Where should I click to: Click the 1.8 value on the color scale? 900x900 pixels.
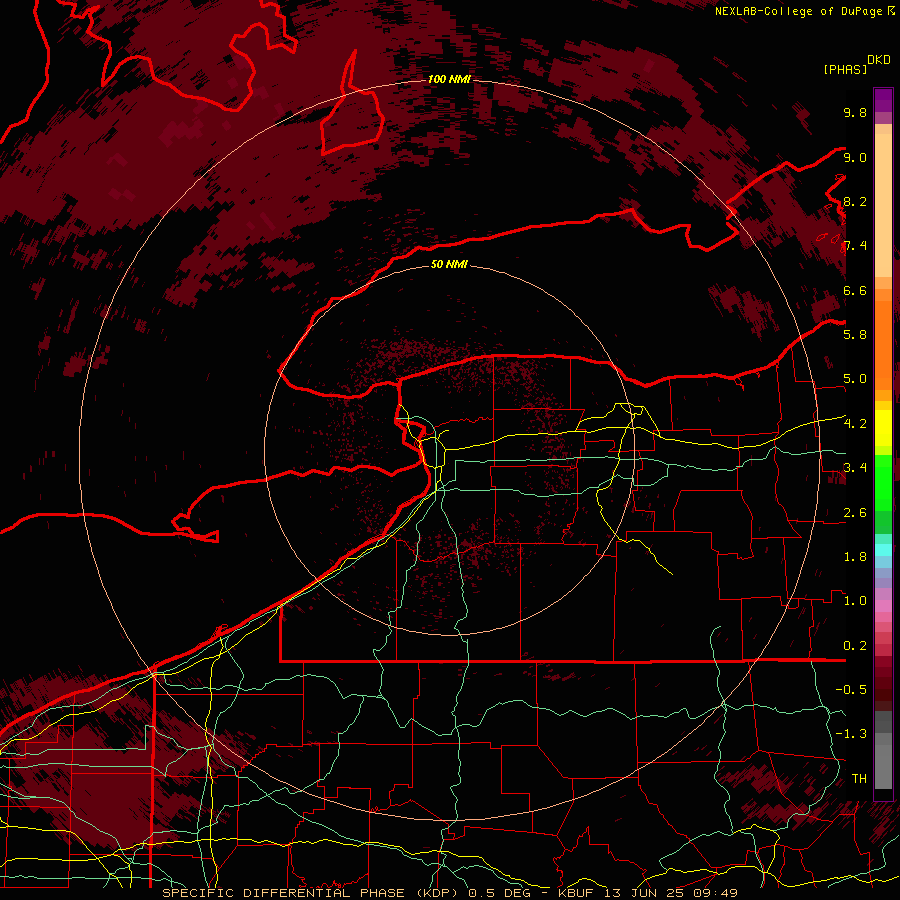[x=855, y=556]
